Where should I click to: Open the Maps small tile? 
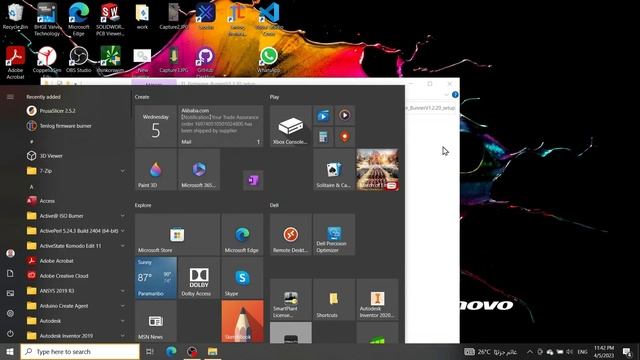pos(345,137)
